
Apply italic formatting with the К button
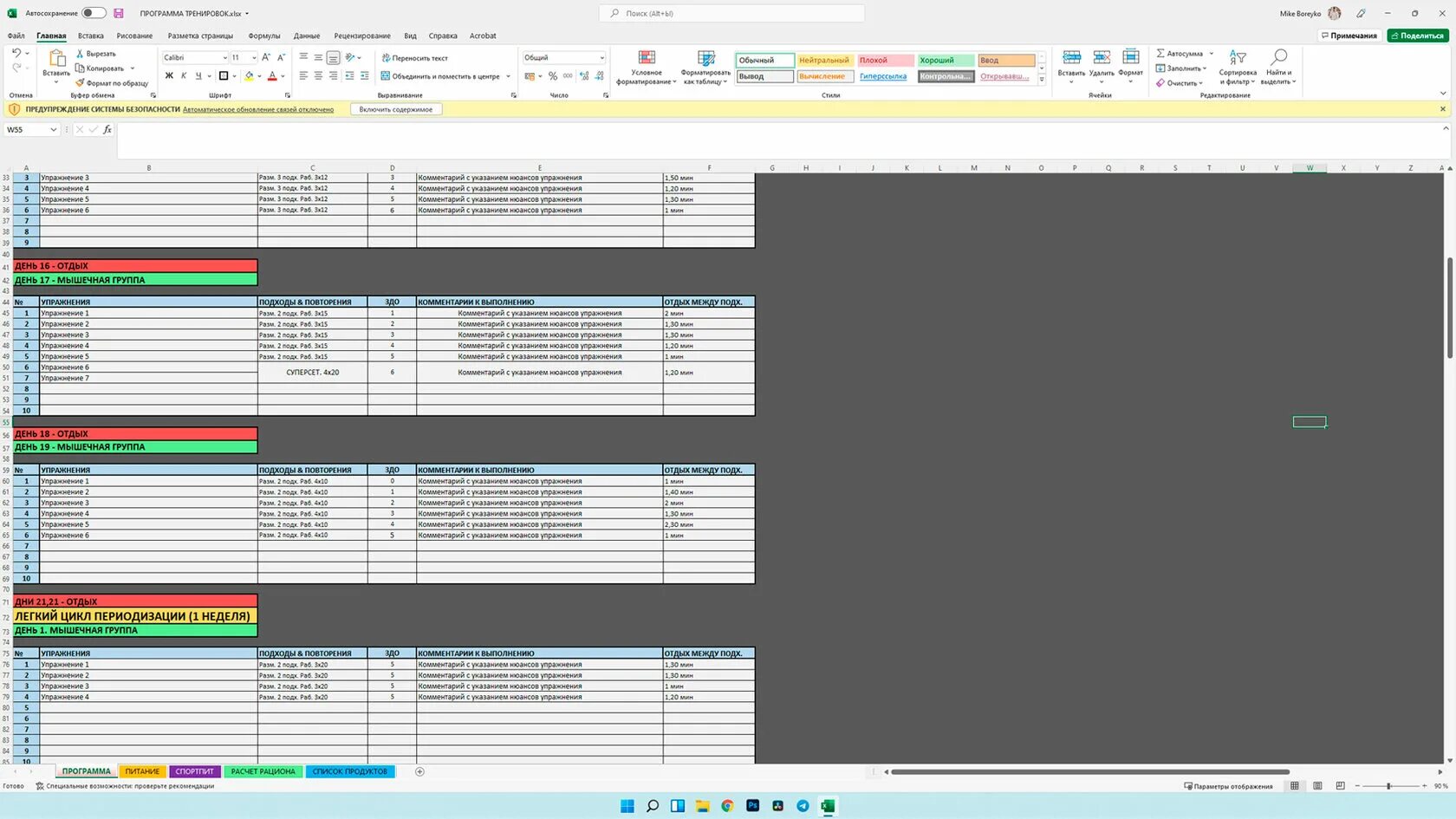tap(184, 76)
